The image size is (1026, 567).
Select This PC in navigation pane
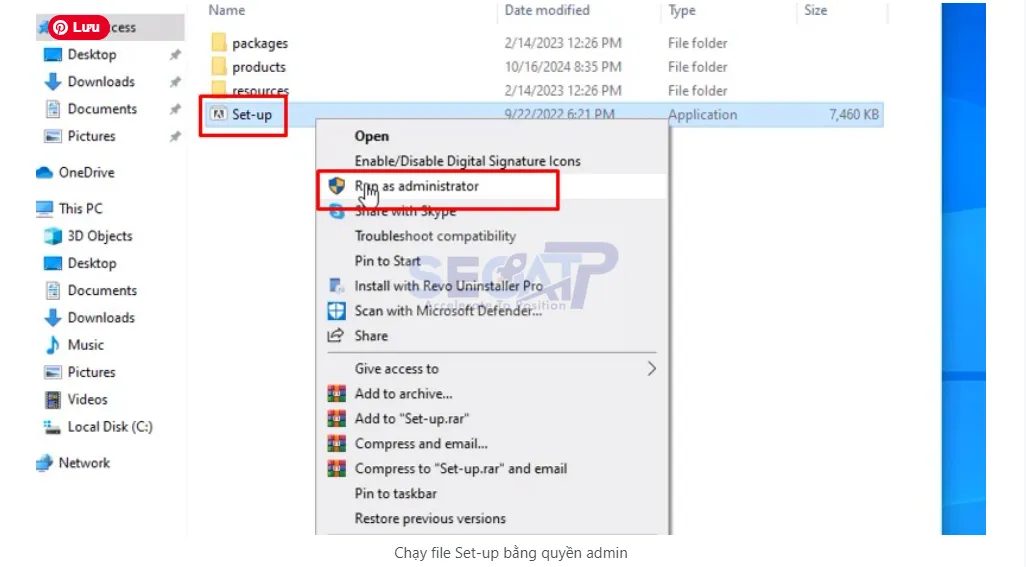[x=80, y=209]
